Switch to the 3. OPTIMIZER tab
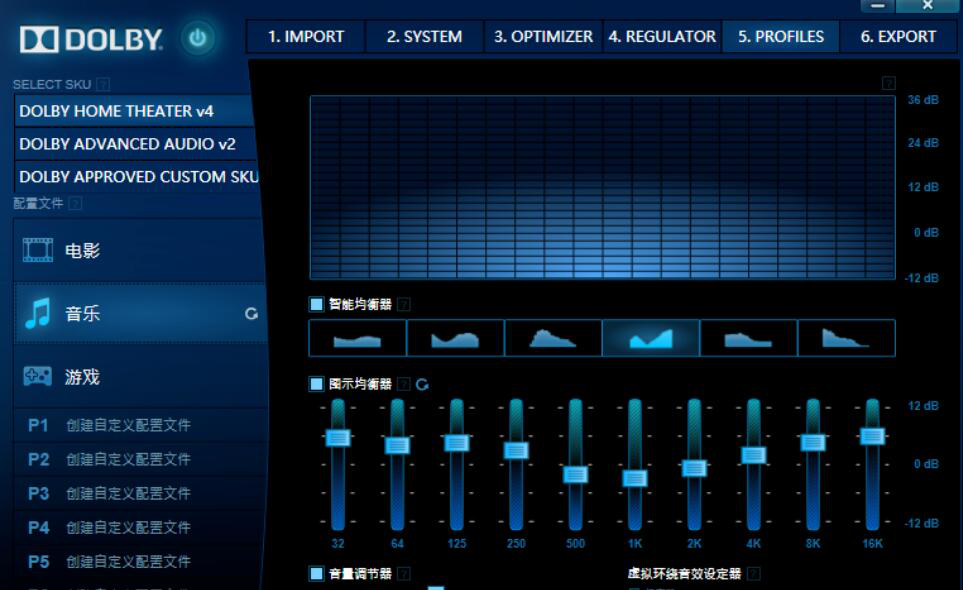This screenshot has height=590, width=963. (543, 37)
